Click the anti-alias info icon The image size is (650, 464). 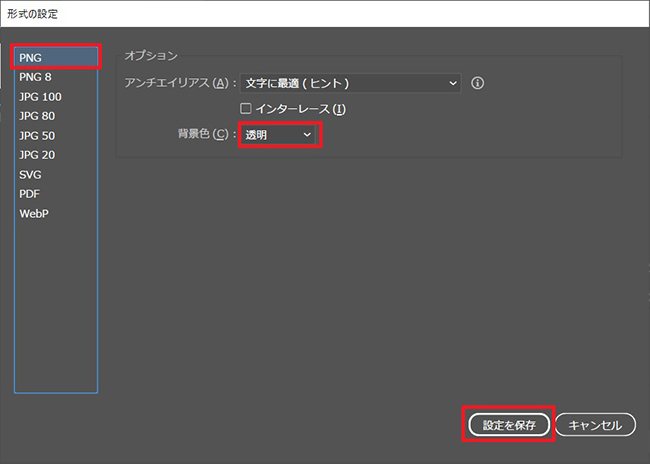click(477, 83)
